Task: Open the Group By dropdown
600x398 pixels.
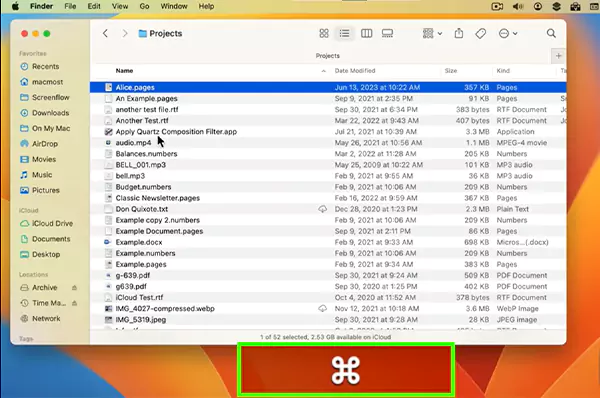Action: tap(432, 34)
